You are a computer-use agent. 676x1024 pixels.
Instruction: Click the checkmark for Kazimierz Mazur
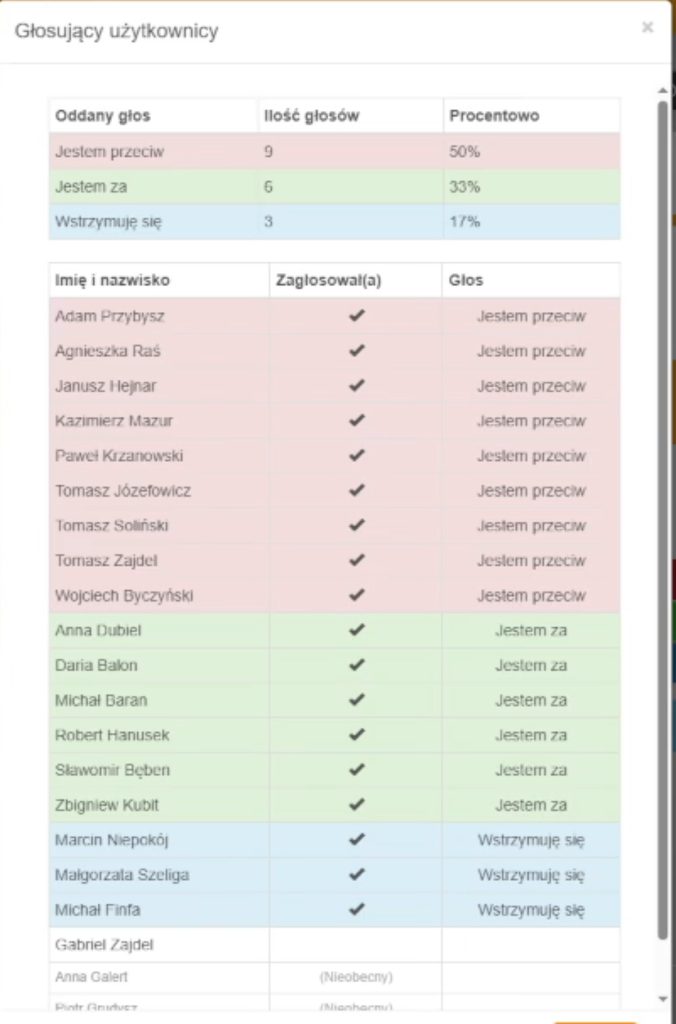pyautogui.click(x=356, y=421)
